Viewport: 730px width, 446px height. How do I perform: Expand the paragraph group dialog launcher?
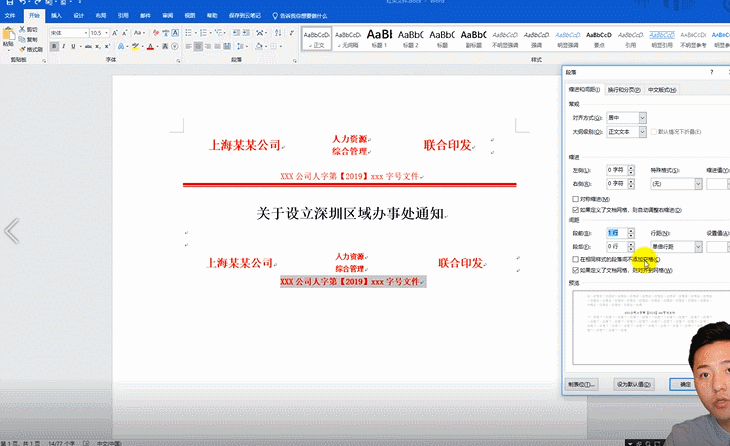click(x=294, y=61)
